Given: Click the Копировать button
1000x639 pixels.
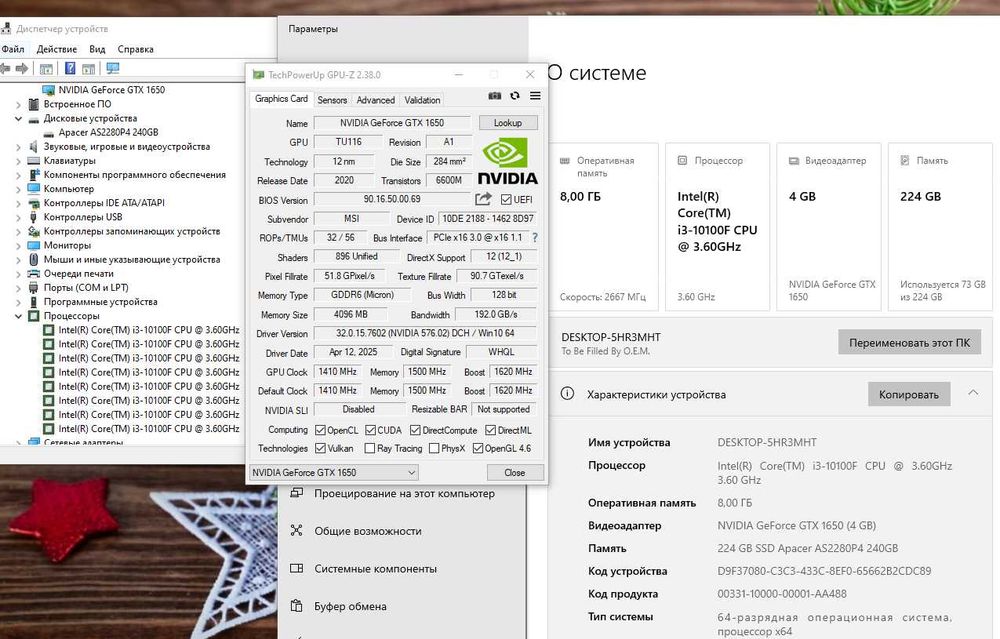Looking at the screenshot, I should point(909,395).
